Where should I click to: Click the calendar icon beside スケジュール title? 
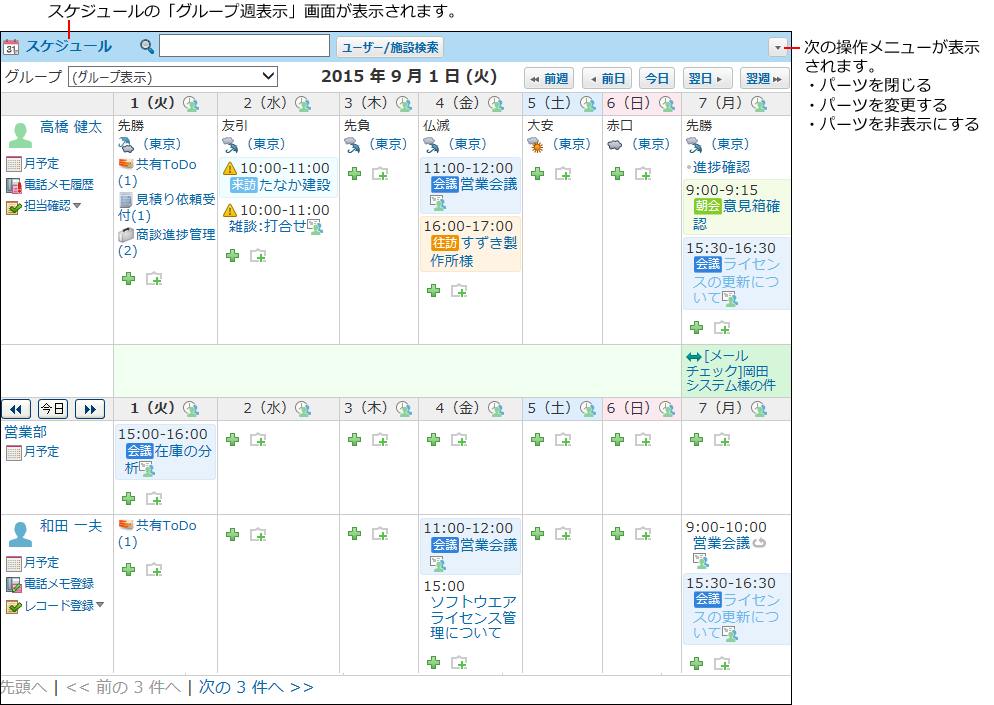coord(12,46)
